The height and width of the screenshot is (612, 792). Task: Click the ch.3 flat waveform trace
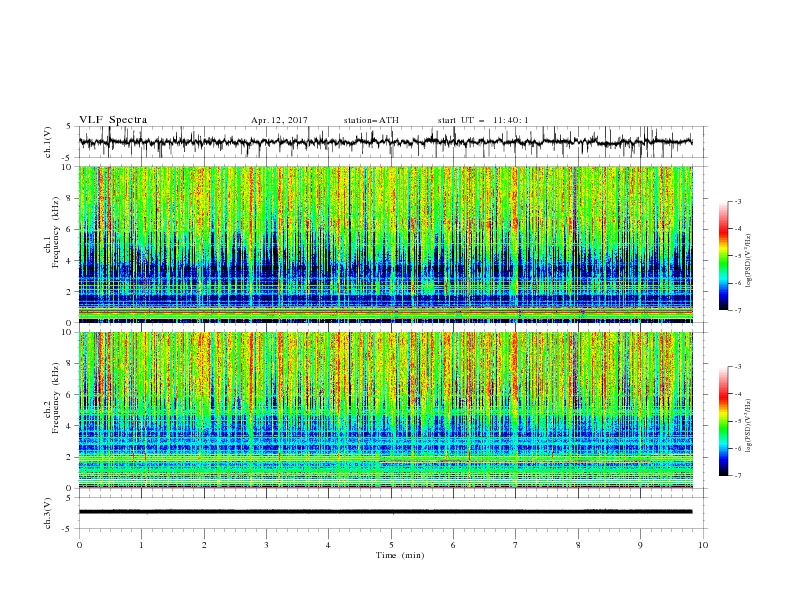(x=386, y=512)
